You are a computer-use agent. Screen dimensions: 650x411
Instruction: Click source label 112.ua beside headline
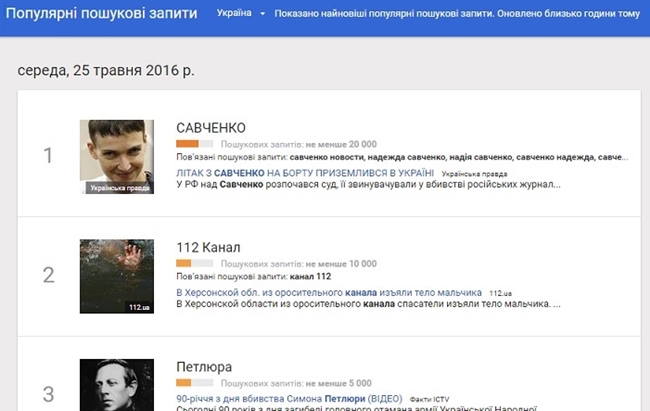[x=500, y=293]
